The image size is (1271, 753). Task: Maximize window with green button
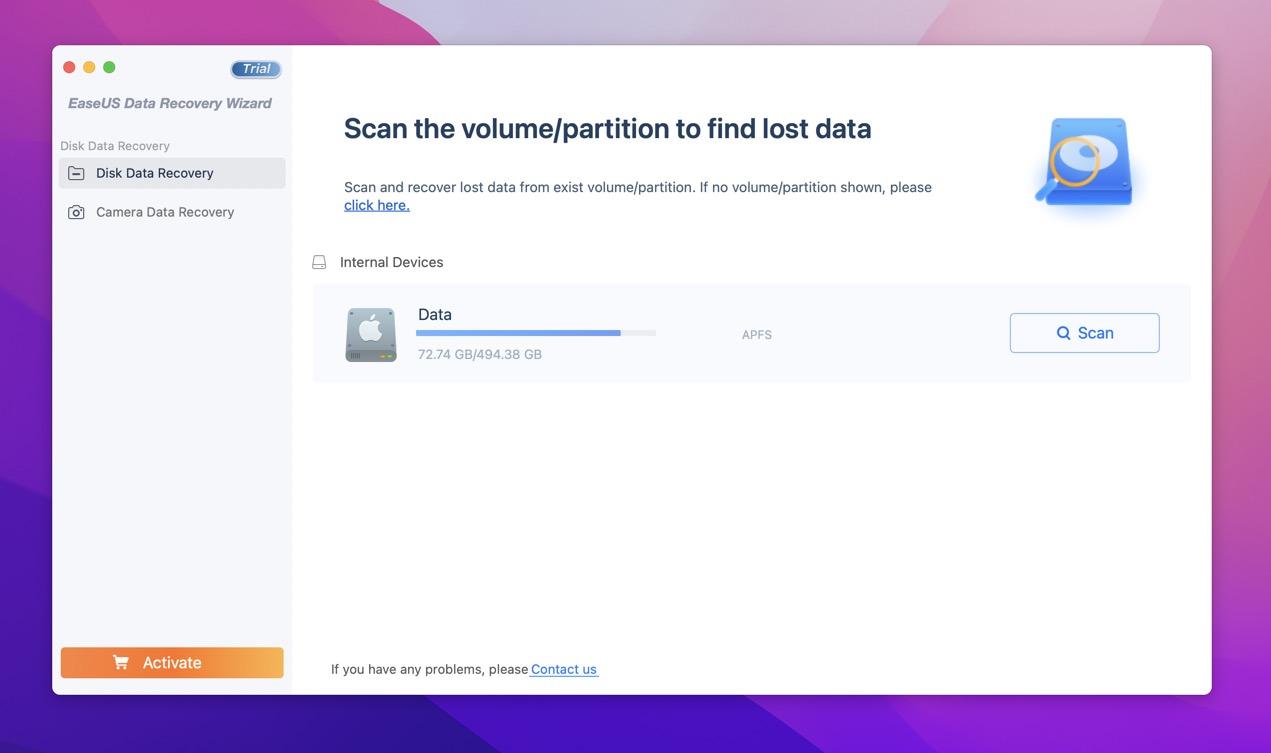[109, 67]
